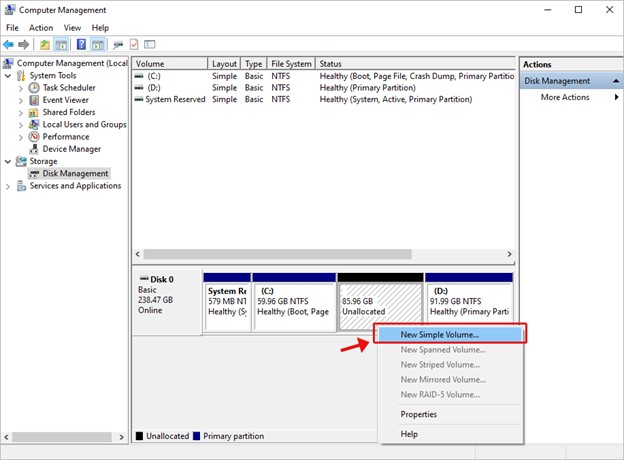
Task: Select the System Reserved volume row
Action: (324, 99)
